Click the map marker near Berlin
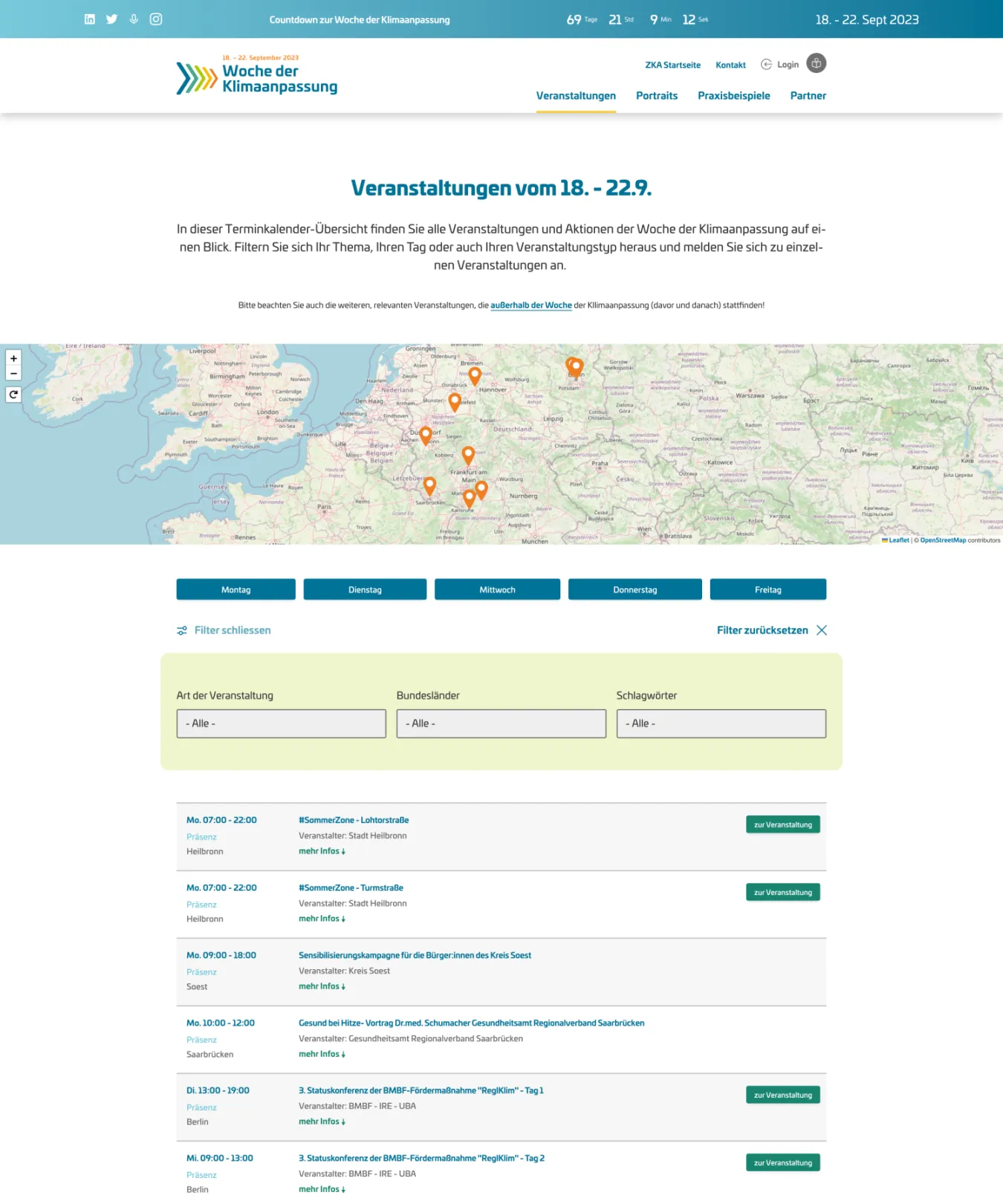The width and height of the screenshot is (1003, 1204). pos(576,368)
